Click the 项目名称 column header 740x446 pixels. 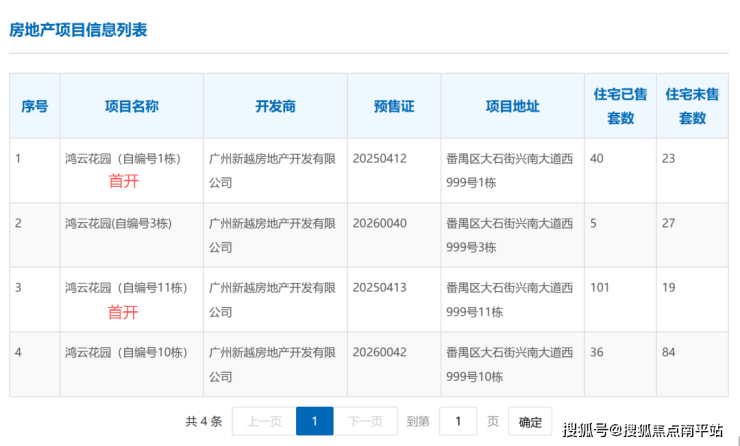tap(132, 106)
